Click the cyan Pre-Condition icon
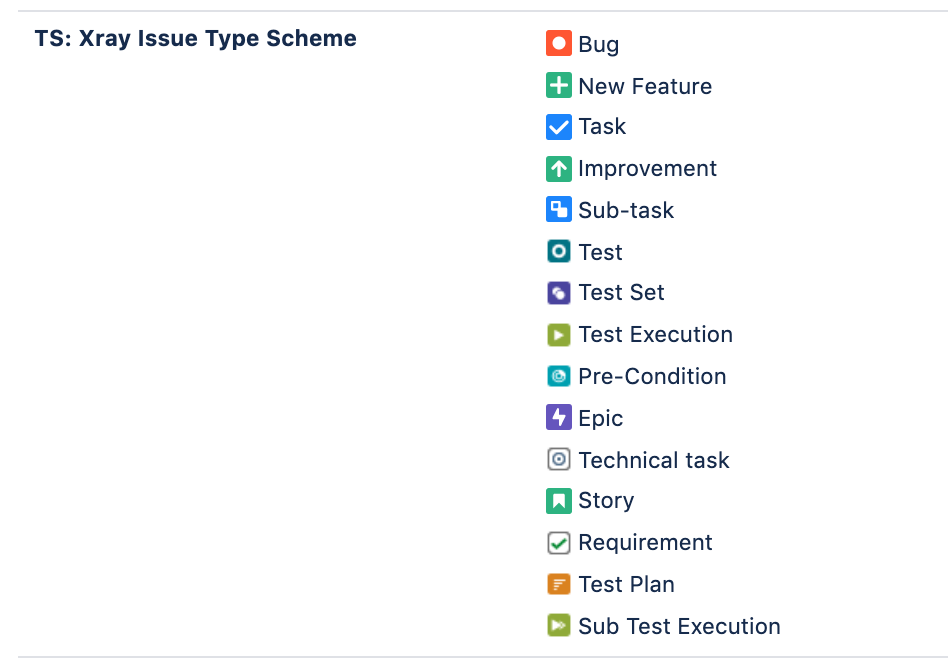The image size is (948, 660). [559, 376]
